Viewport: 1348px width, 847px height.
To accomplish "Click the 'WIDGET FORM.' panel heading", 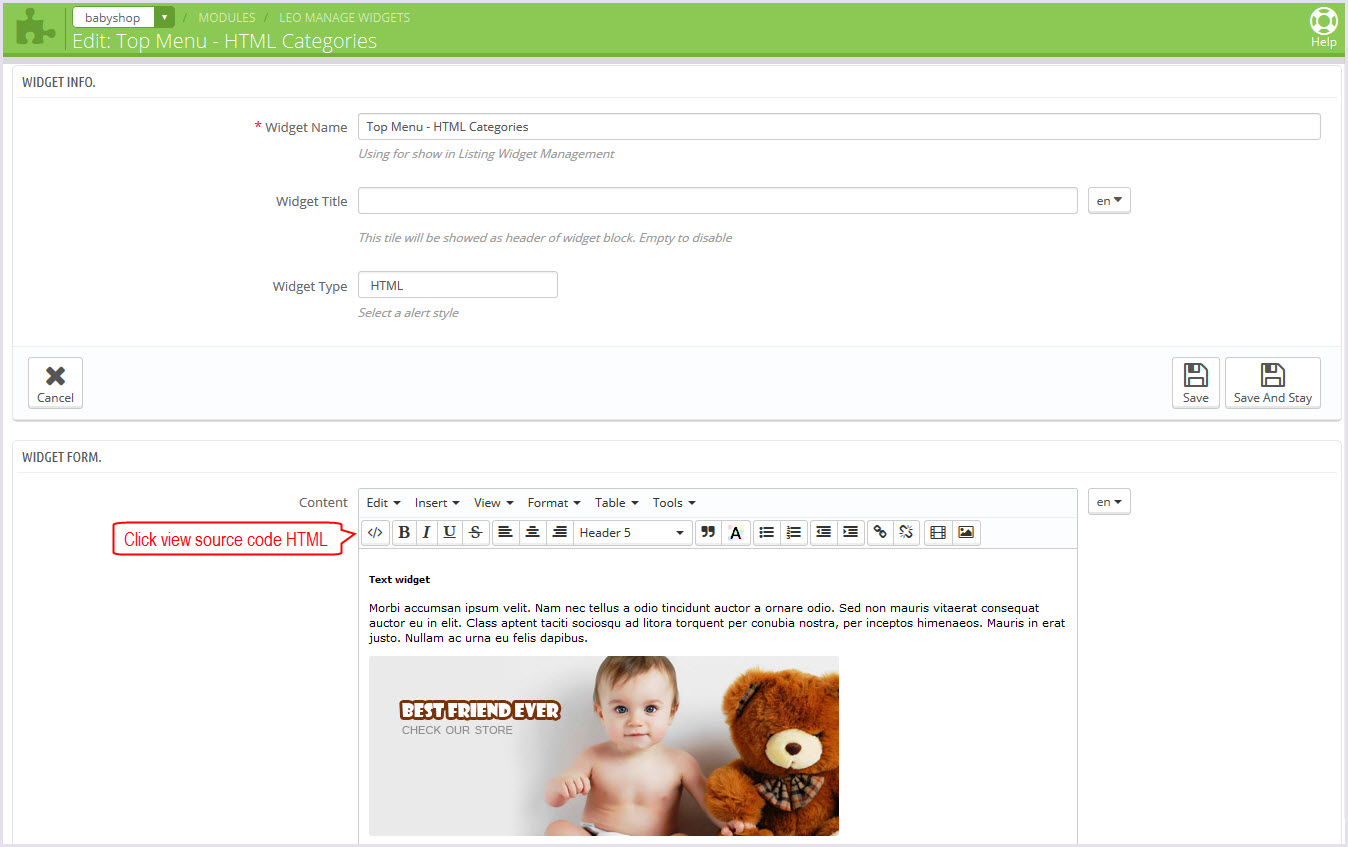I will click(62, 457).
